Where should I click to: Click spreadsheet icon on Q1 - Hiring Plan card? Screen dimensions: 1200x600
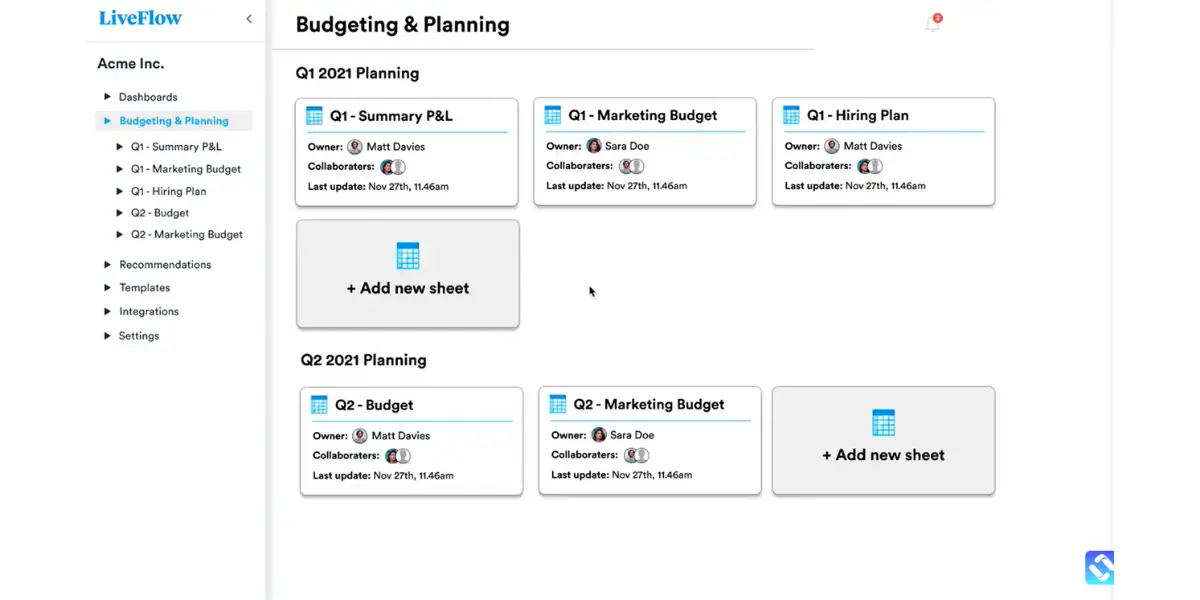[x=791, y=115]
